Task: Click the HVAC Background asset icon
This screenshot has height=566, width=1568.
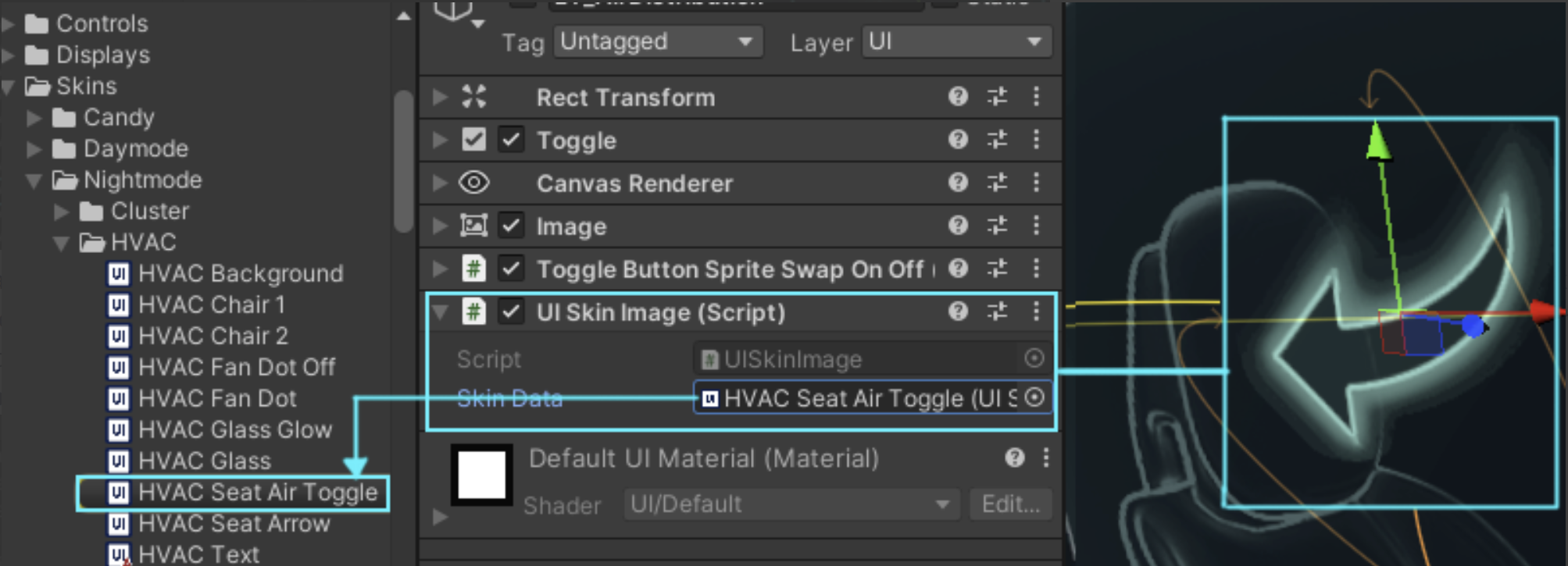Action: pos(119,273)
